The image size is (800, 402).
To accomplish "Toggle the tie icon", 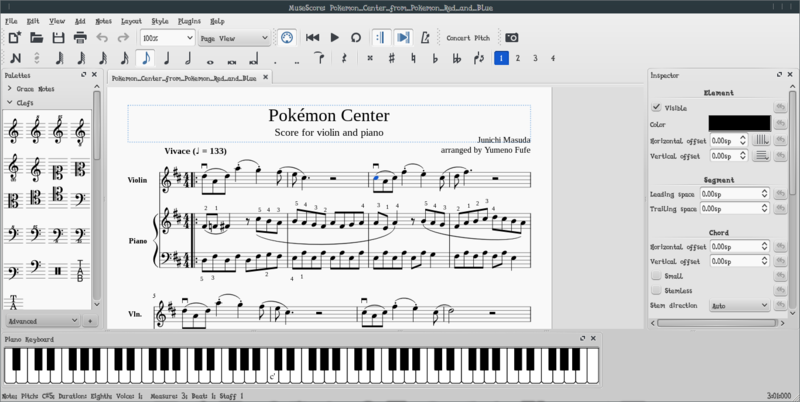I will click(319, 58).
